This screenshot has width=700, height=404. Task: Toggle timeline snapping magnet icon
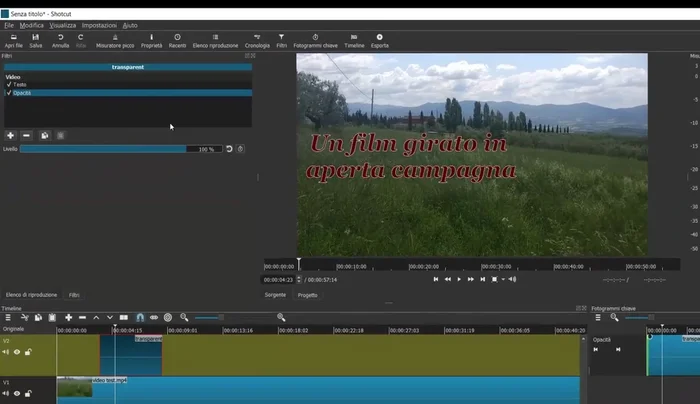point(139,317)
